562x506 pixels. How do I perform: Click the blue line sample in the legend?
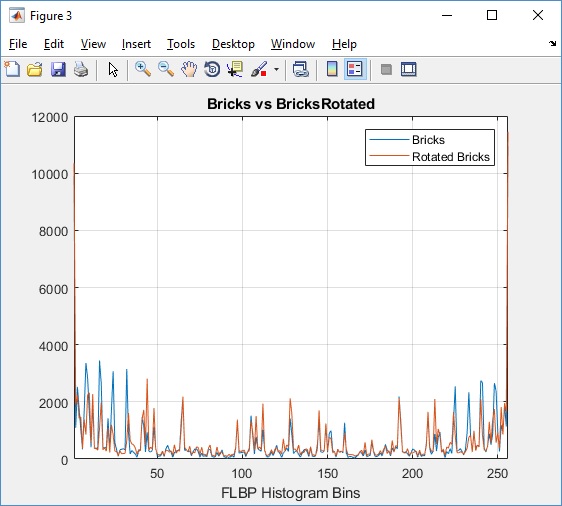[389, 139]
